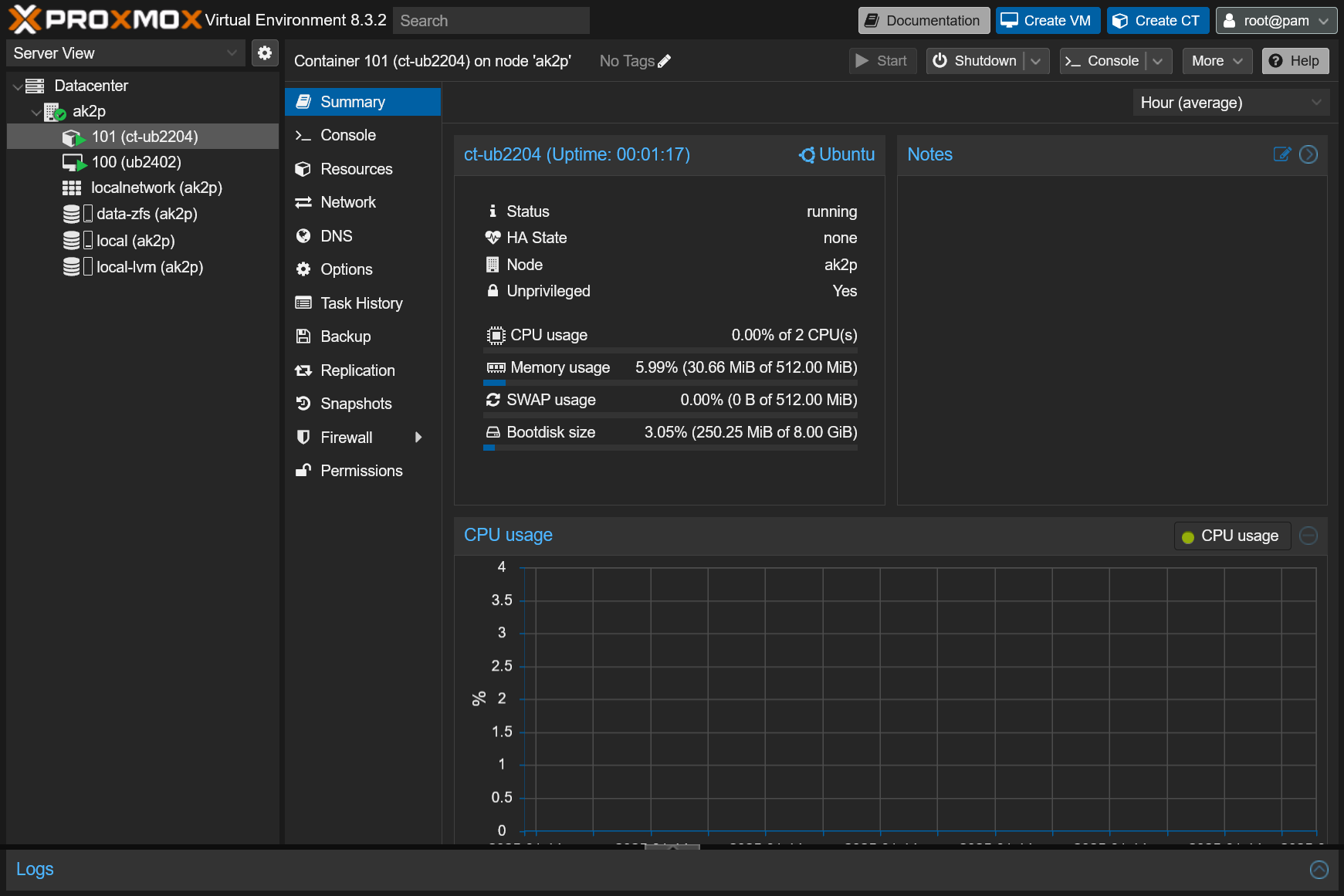Viewport: 1344px width, 896px height.
Task: Select 100 (ub2402) in tree
Action: 143,162
